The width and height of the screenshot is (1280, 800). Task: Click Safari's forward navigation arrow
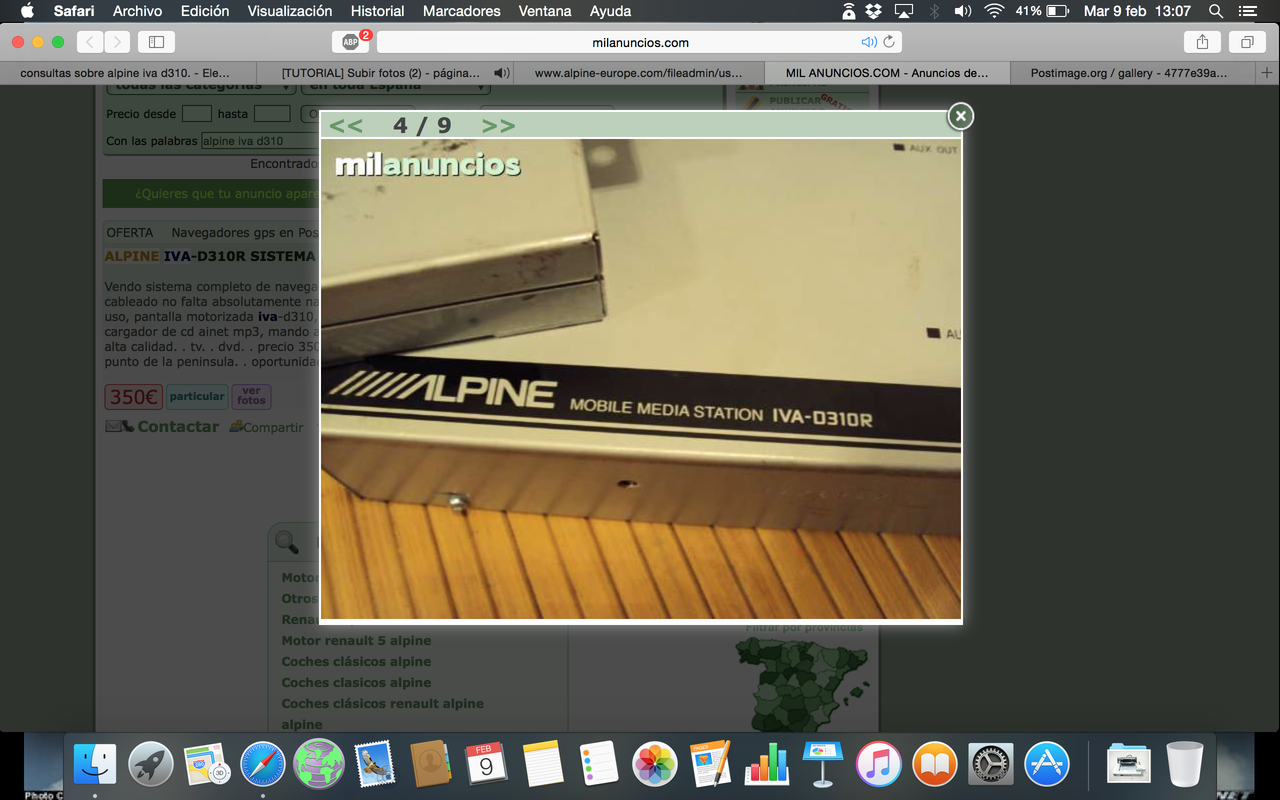tap(117, 42)
